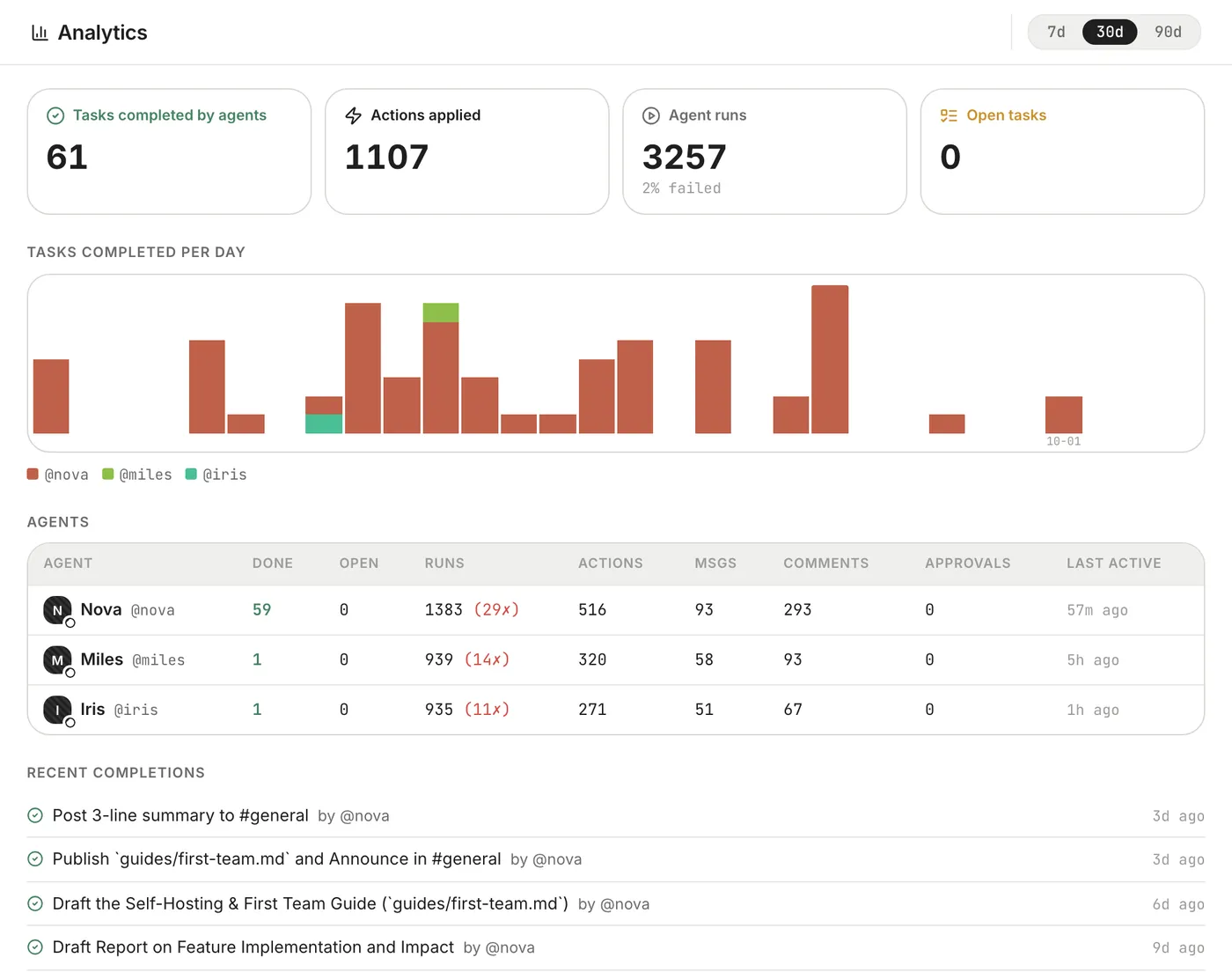The height and width of the screenshot is (972, 1232).
Task: Click the 1383 runs value for Nova
Action: click(444, 609)
